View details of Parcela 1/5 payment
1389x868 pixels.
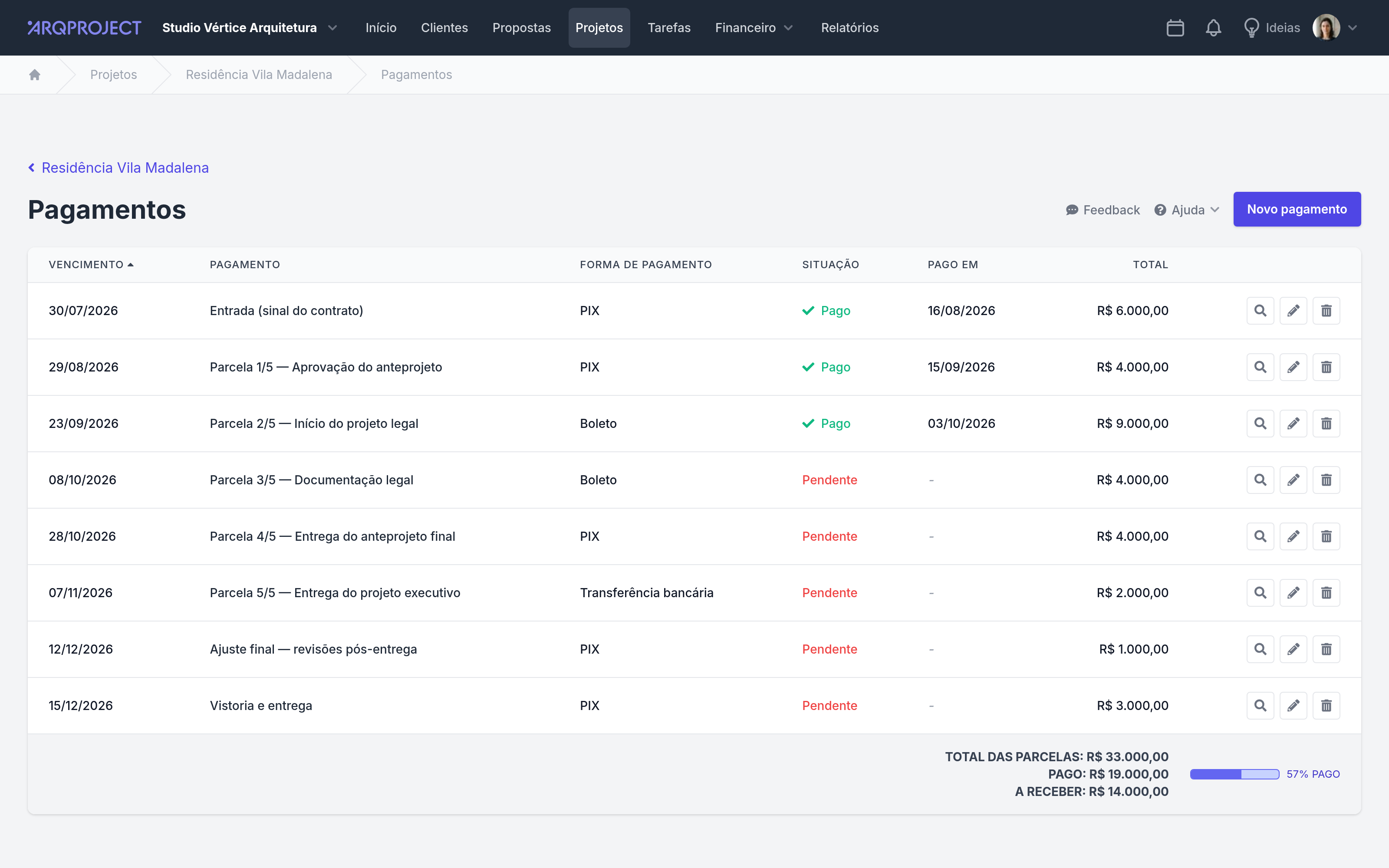pyautogui.click(x=1260, y=367)
